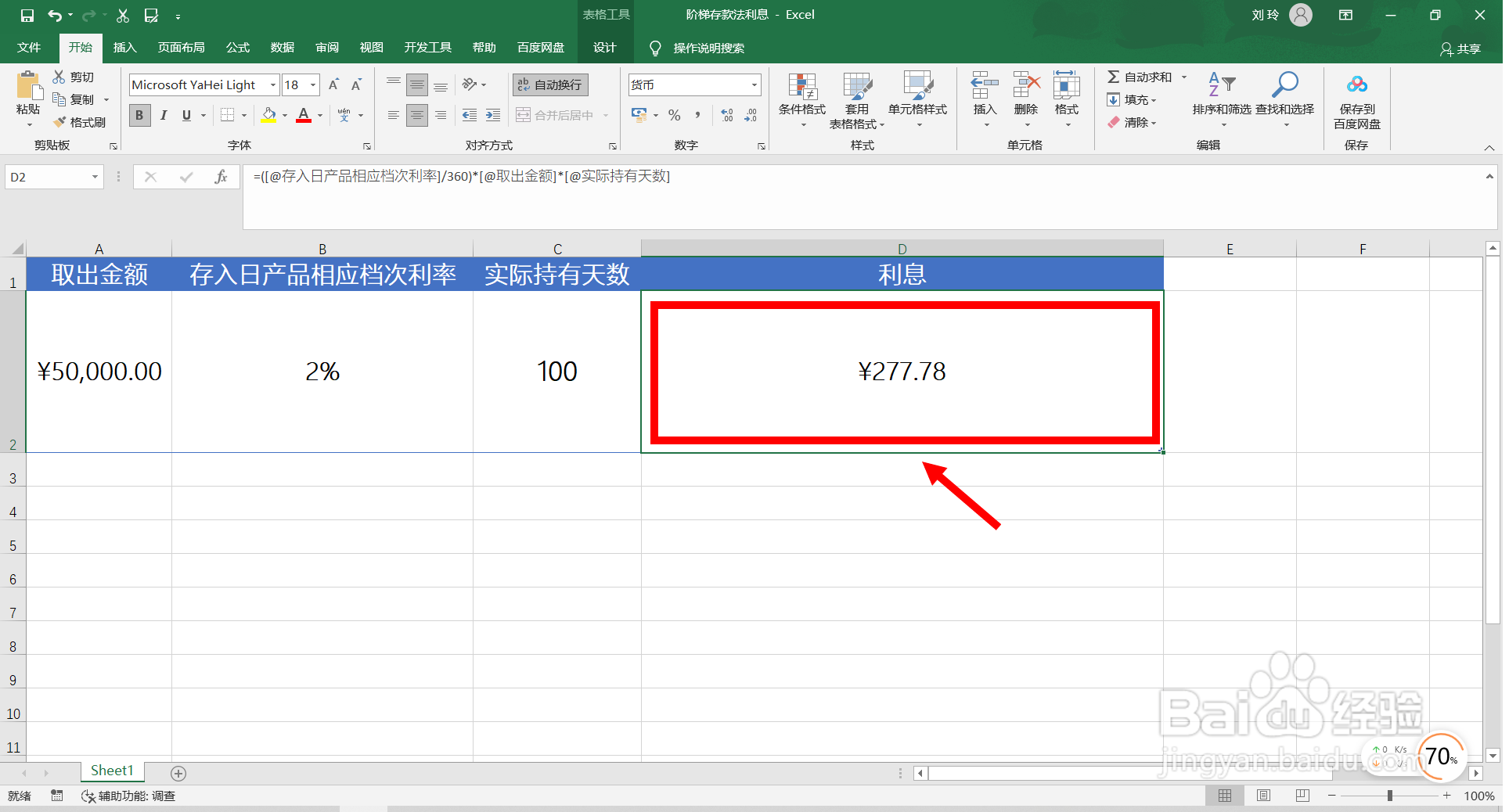
Task: Click the Delete cells (删除) icon
Action: pos(1026,85)
